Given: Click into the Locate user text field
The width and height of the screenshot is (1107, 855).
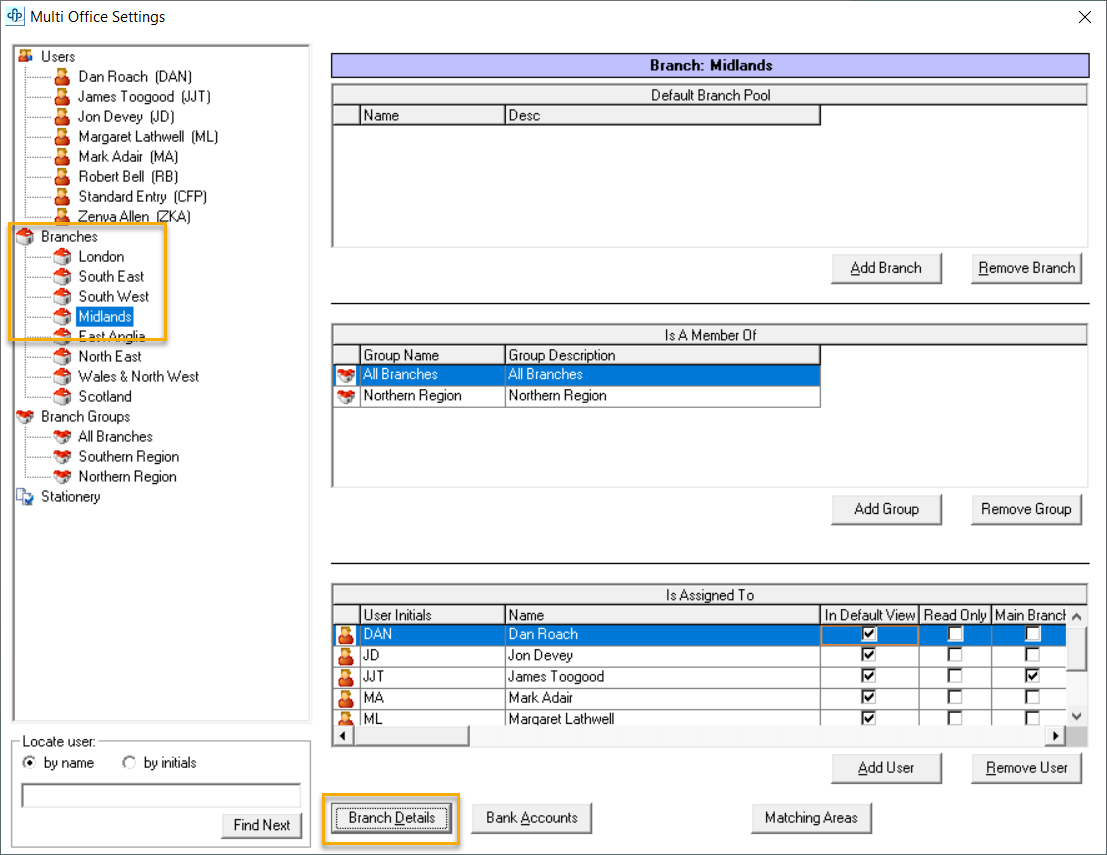Looking at the screenshot, I should (x=161, y=795).
